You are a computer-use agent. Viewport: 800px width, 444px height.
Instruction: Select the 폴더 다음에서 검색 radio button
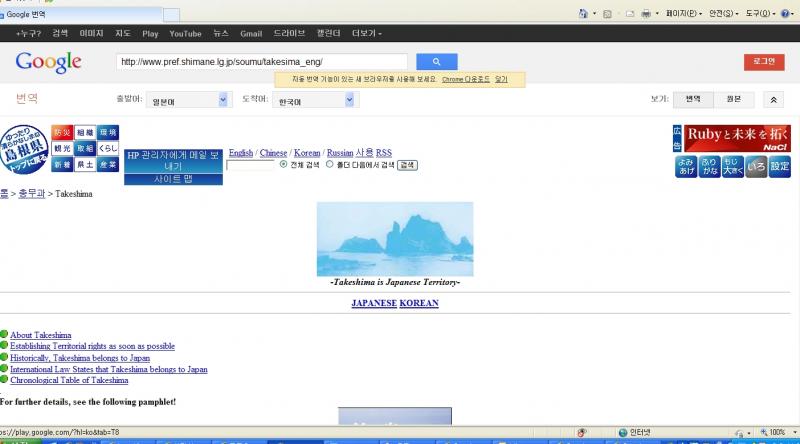[331, 164]
